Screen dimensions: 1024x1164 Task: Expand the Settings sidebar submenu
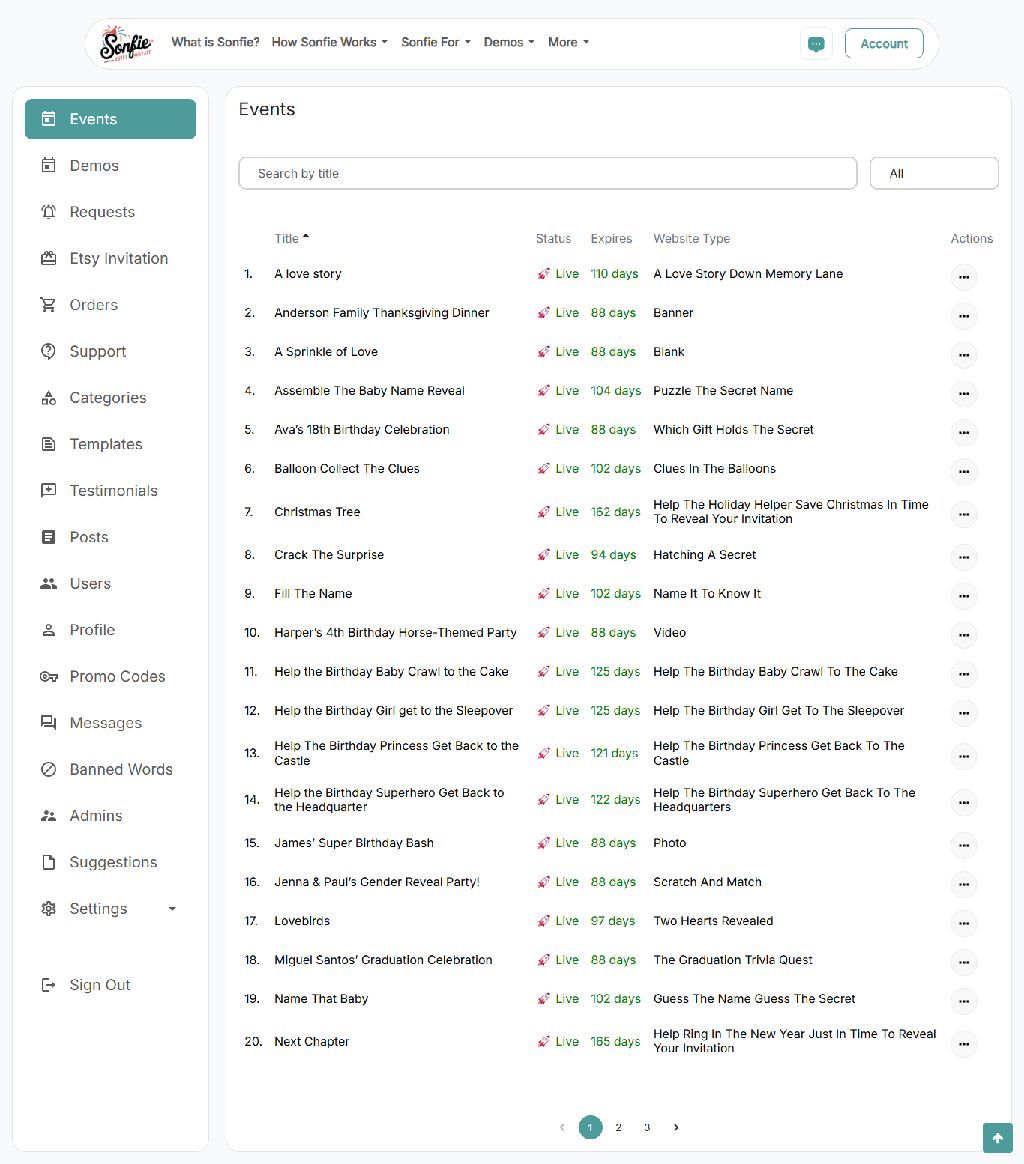(172, 909)
